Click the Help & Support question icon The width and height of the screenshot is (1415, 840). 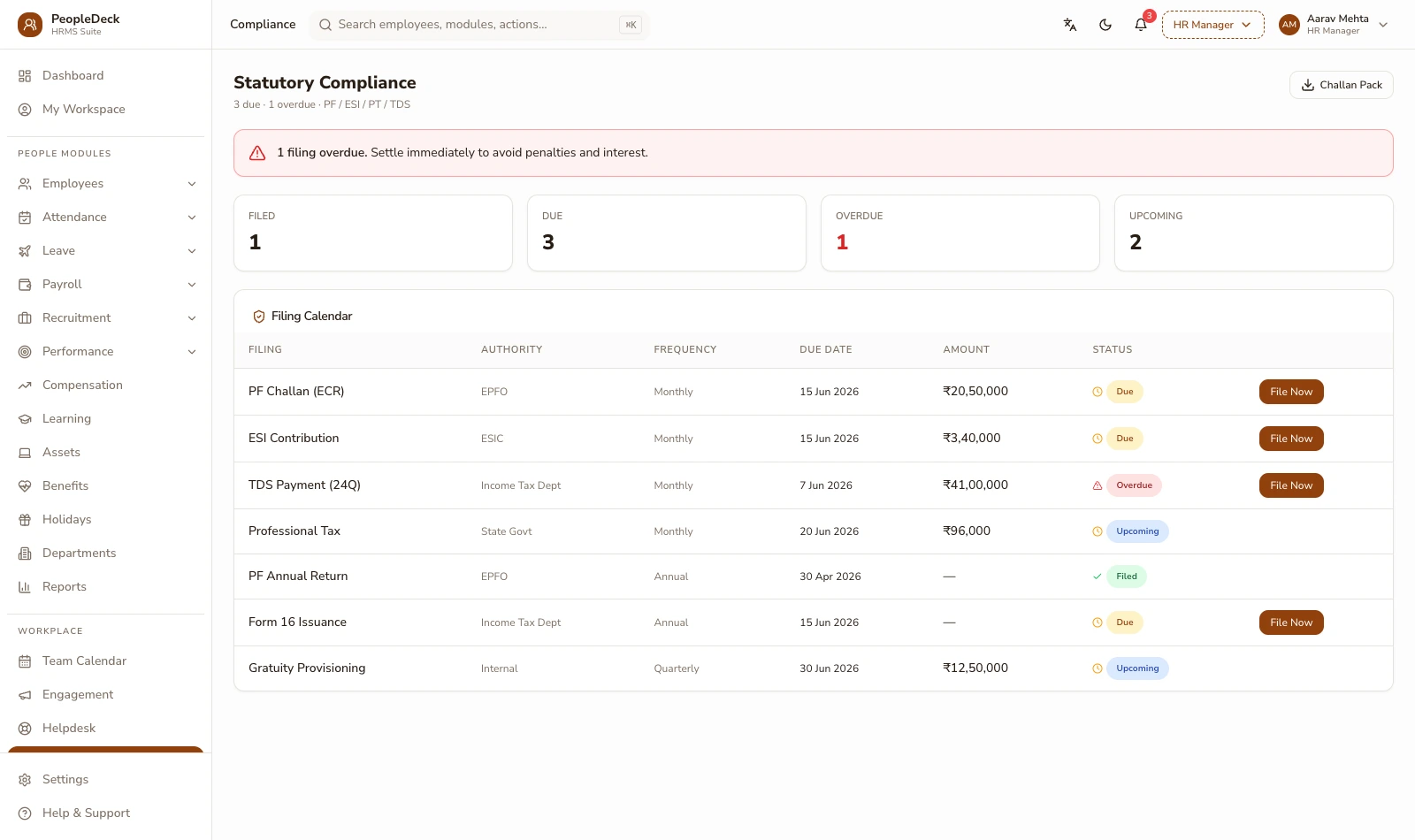pos(25,813)
